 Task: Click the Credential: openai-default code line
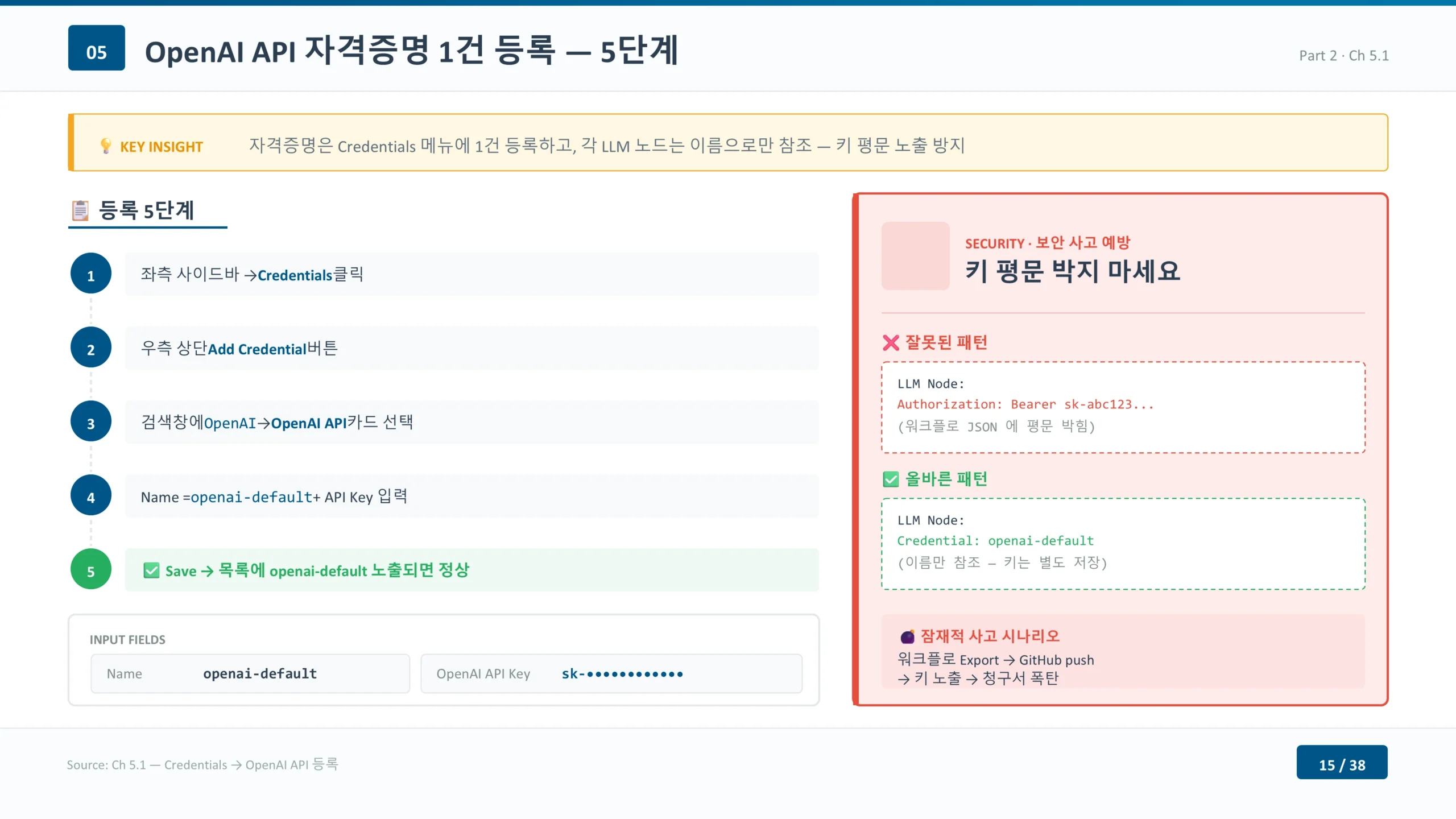click(x=995, y=541)
